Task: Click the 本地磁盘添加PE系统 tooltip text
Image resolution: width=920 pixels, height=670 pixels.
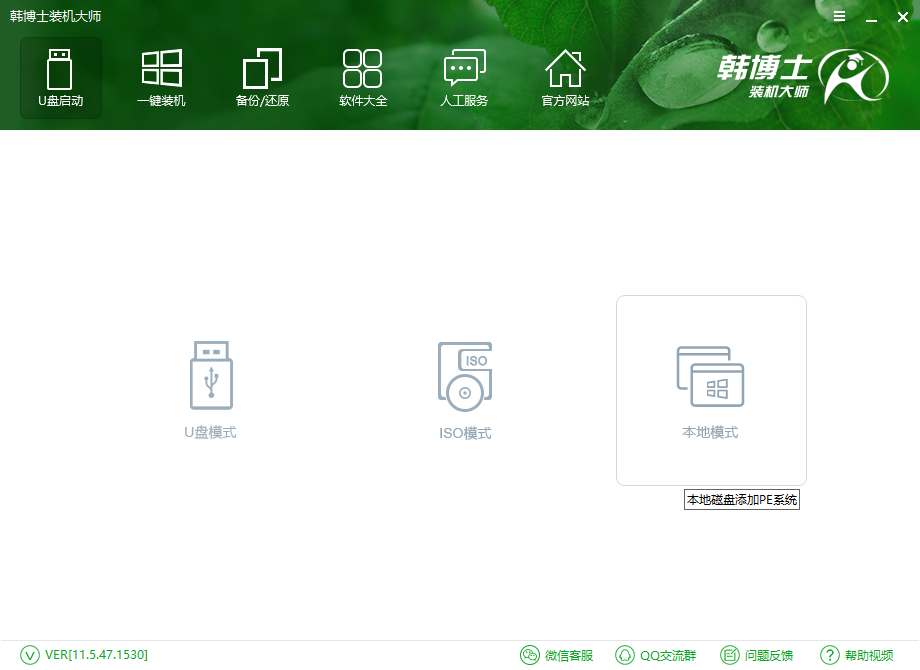Action: click(741, 499)
